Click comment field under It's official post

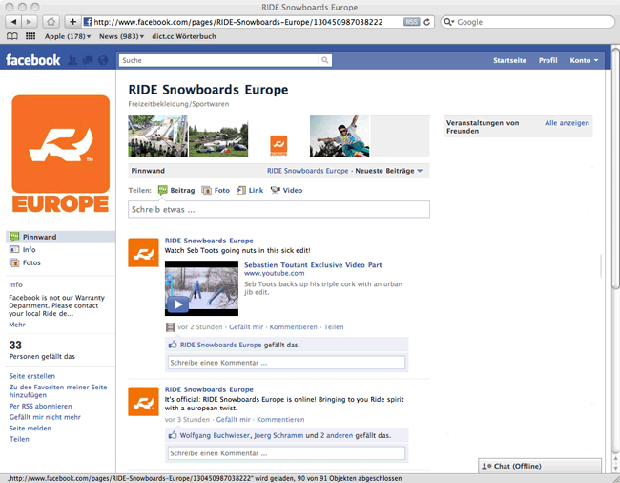[x=287, y=453]
